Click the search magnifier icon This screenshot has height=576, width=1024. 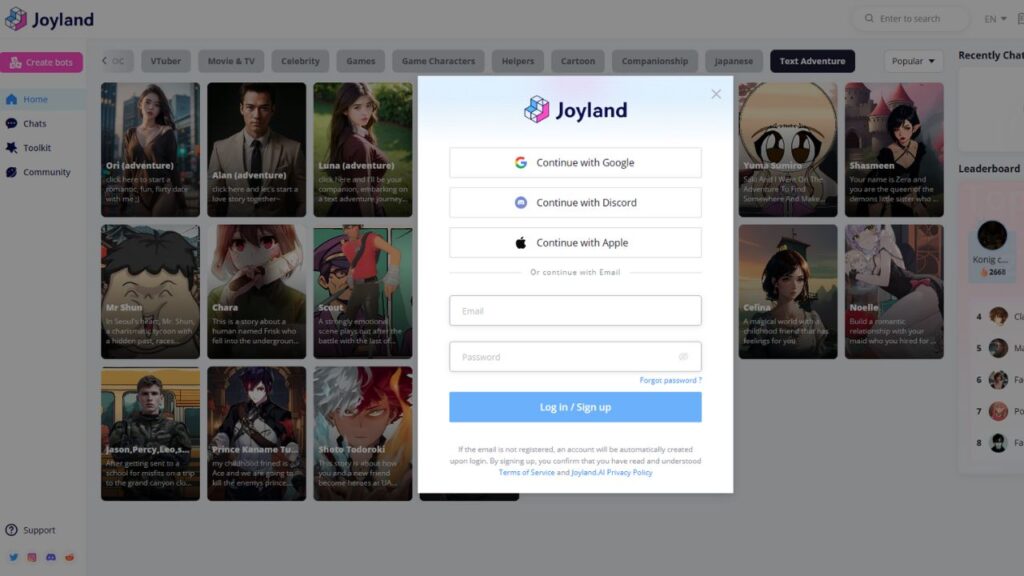(869, 18)
